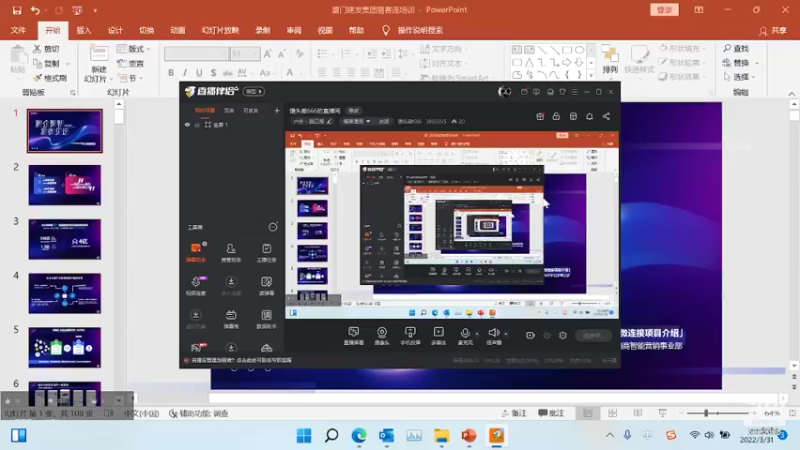Viewport: 800px width, 450px height.
Task: Click the gift box icon in stream header
Action: tap(540, 116)
